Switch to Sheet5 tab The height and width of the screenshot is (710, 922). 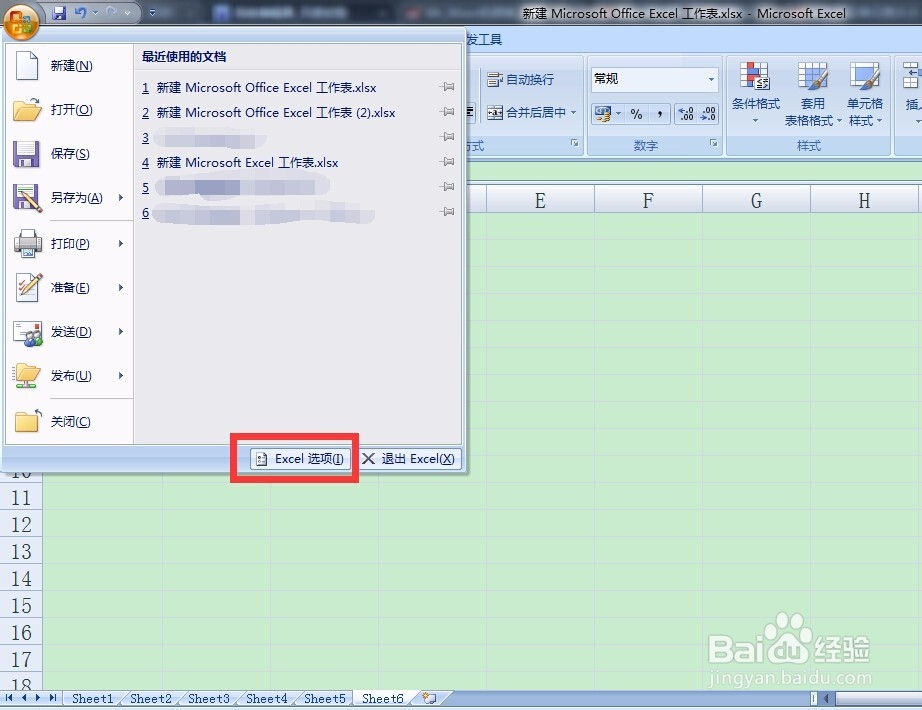coord(325,698)
